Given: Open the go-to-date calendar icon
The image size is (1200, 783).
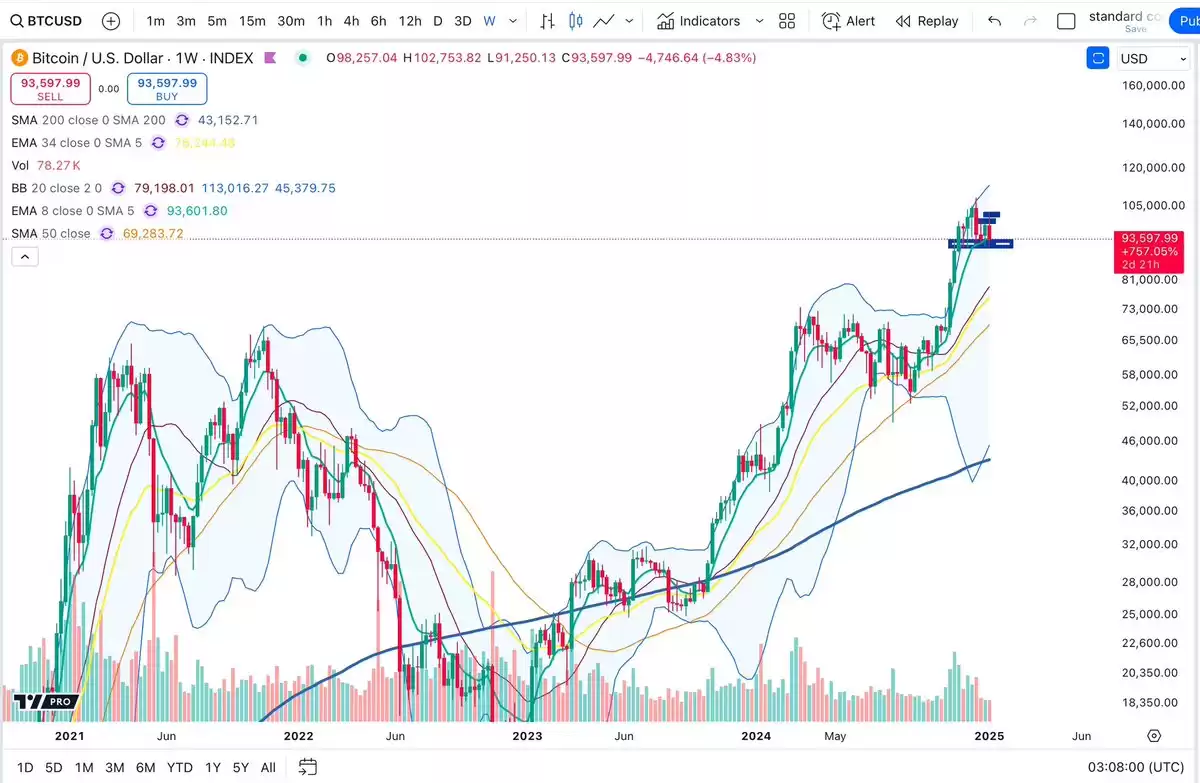Looking at the screenshot, I should [308, 767].
